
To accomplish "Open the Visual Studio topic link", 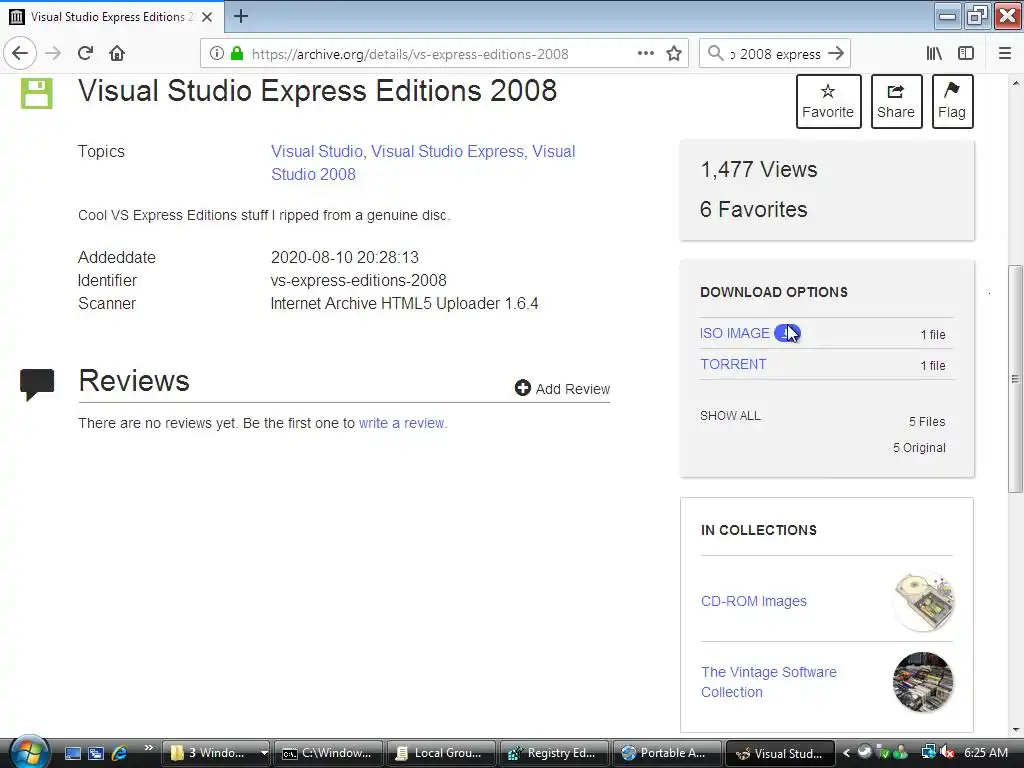I will 317,152.
